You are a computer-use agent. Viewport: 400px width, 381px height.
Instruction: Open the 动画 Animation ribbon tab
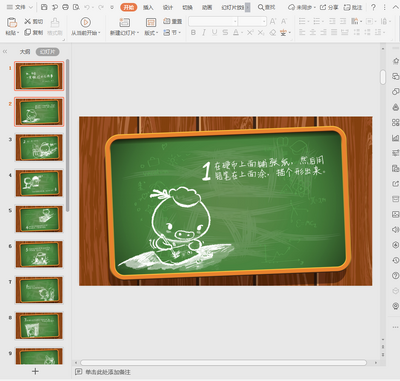(207, 7)
